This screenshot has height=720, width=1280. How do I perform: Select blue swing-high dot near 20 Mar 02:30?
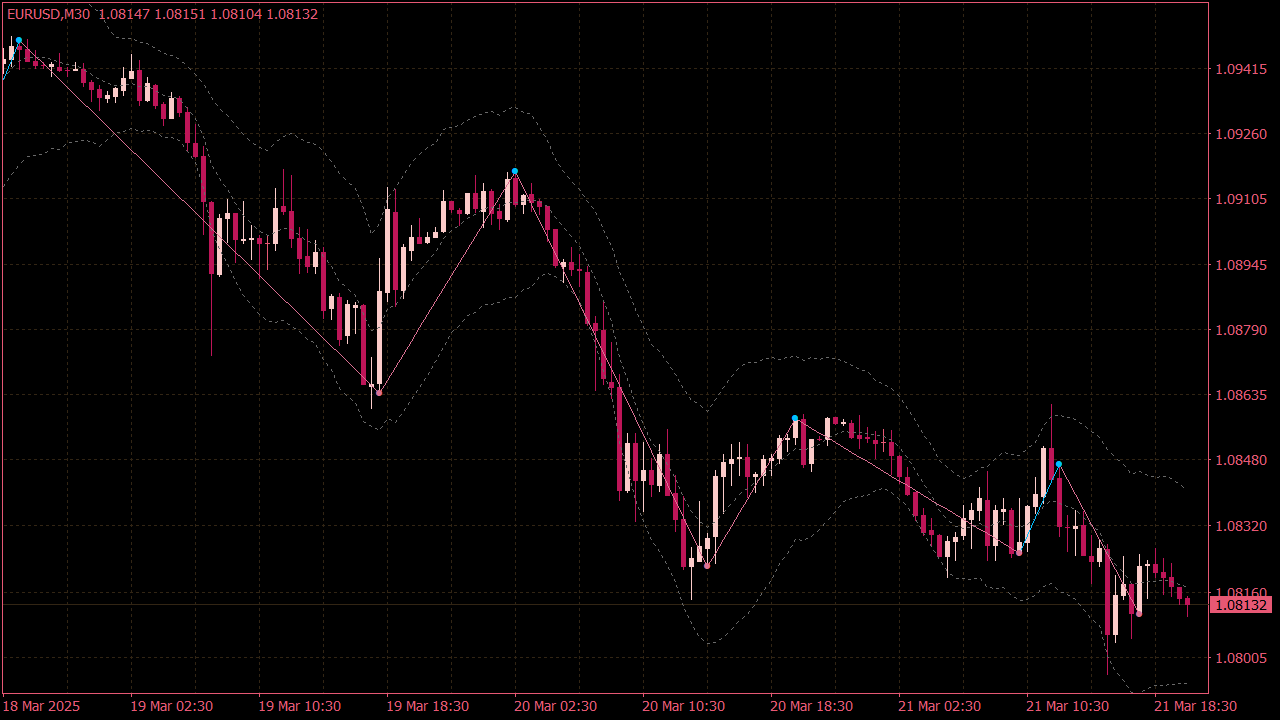point(515,171)
